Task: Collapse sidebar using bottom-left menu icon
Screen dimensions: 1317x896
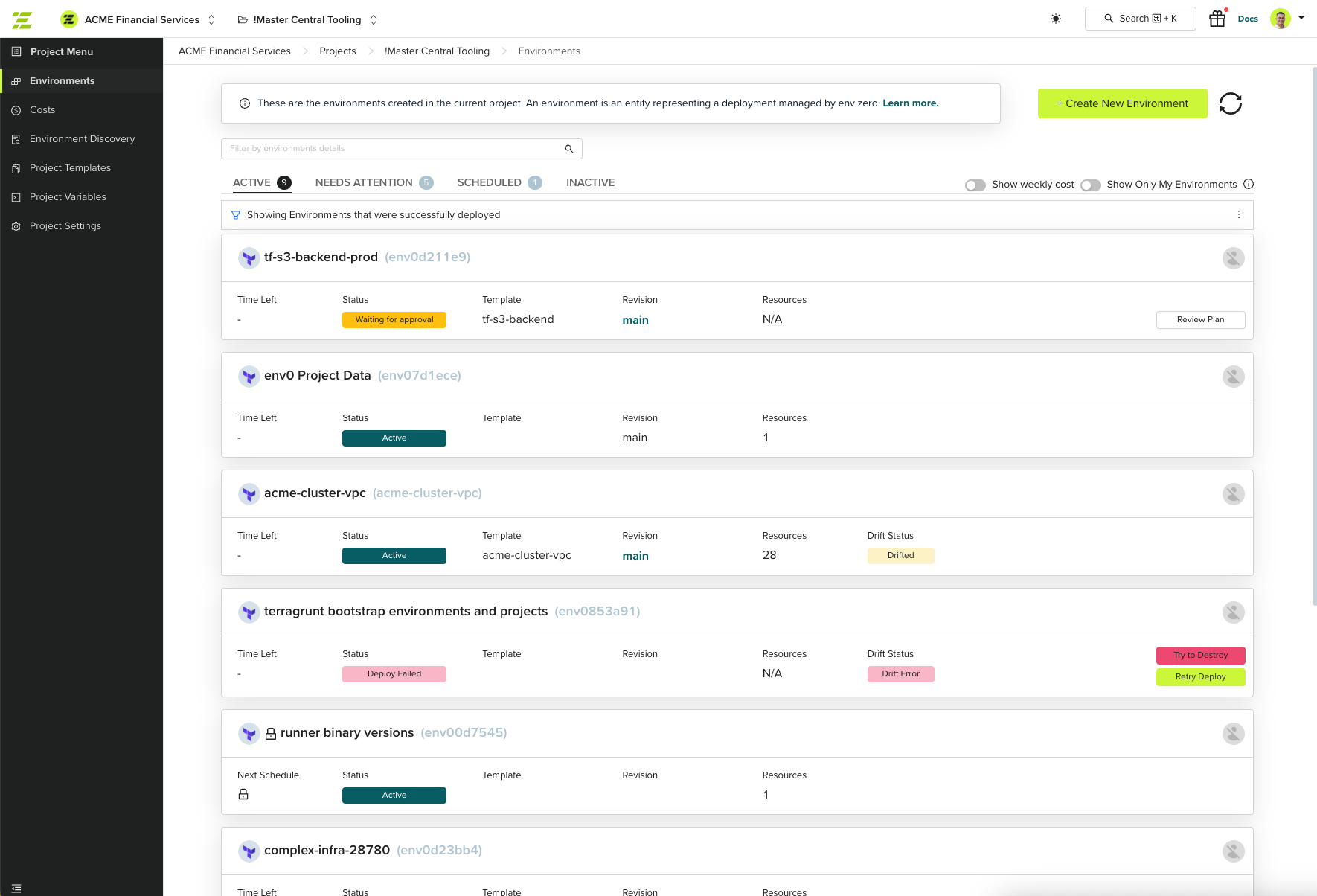Action: click(x=16, y=888)
